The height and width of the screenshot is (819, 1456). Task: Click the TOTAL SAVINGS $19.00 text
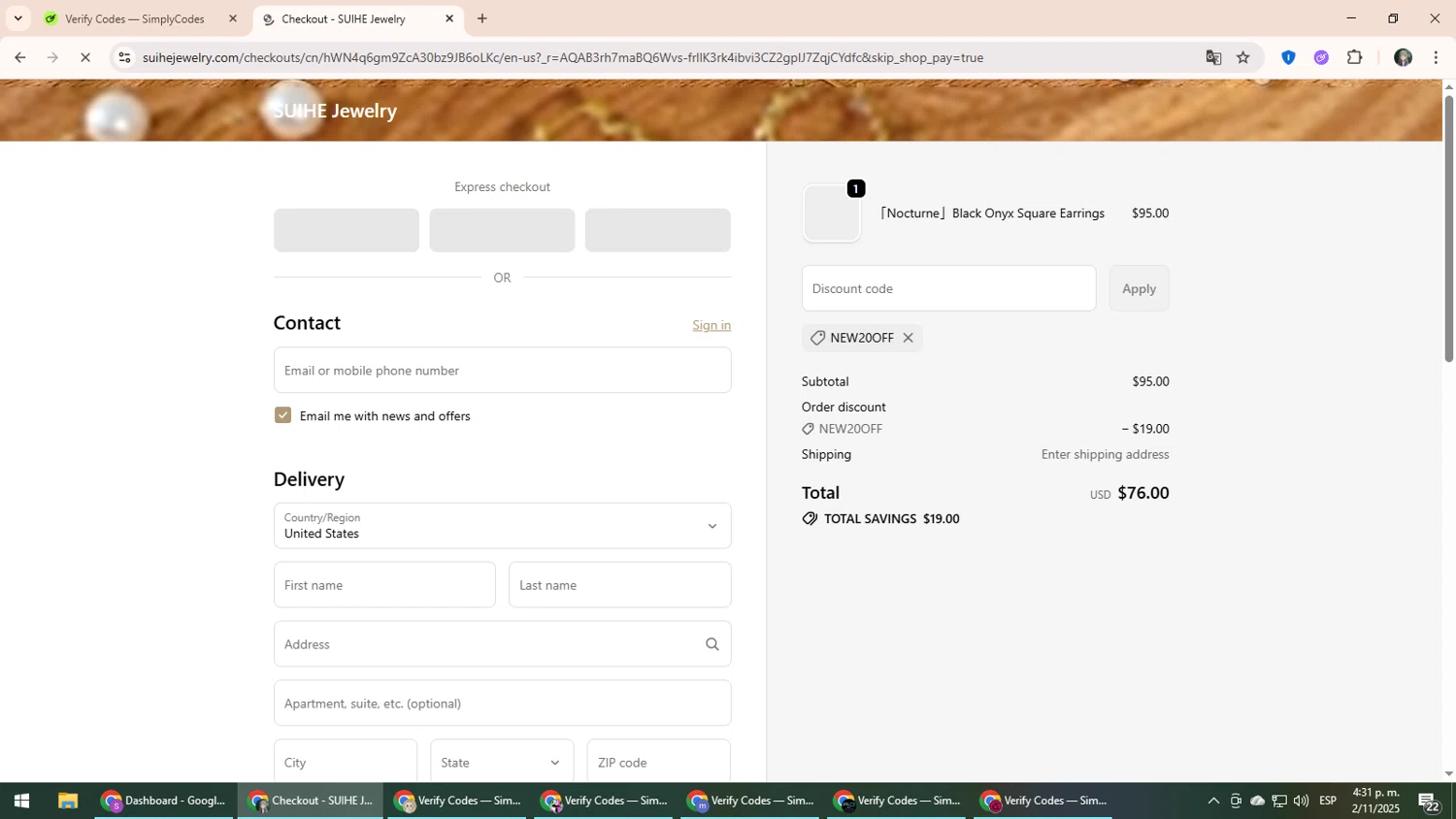(891, 519)
